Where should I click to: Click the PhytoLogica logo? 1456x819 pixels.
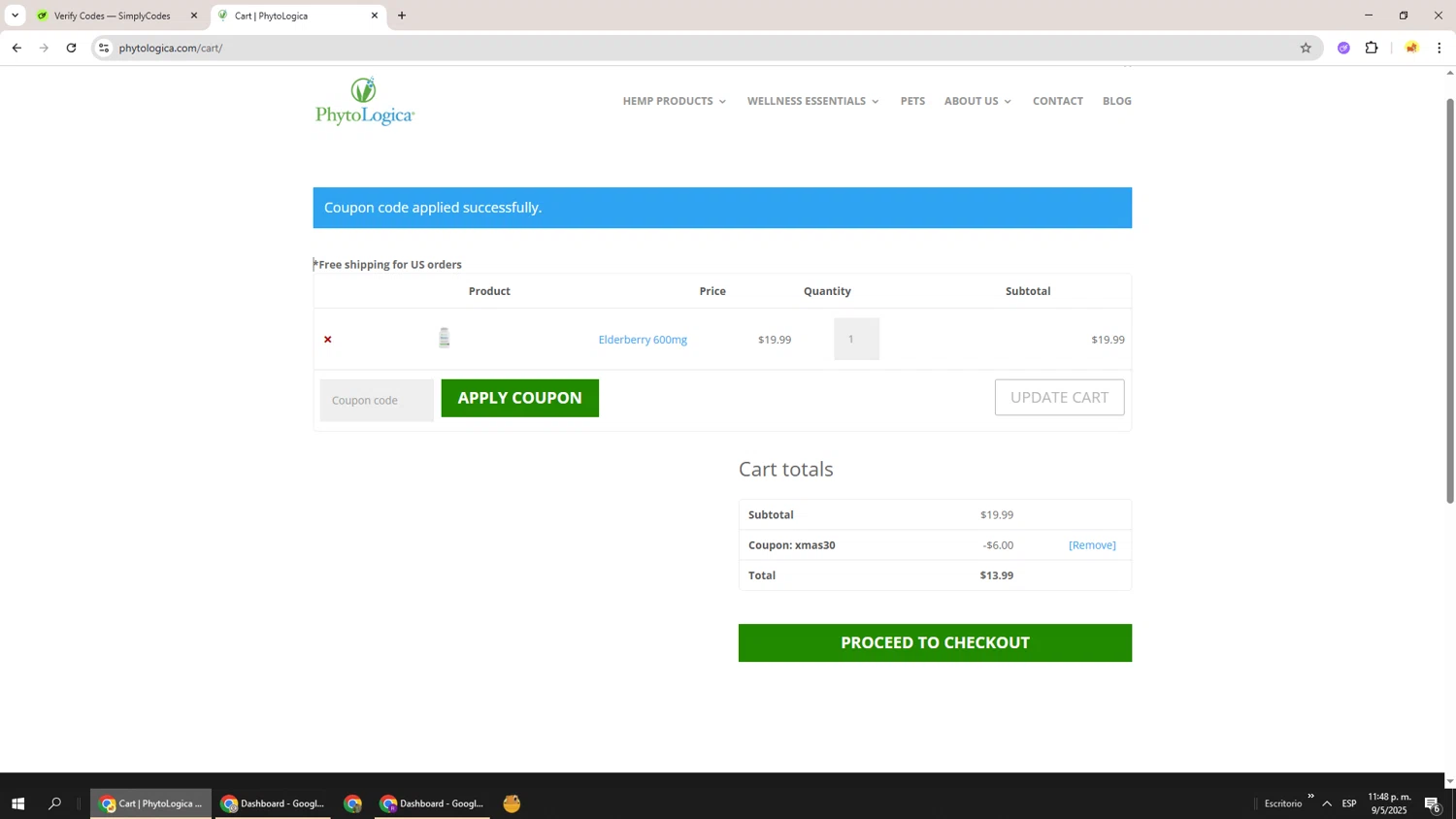click(365, 101)
